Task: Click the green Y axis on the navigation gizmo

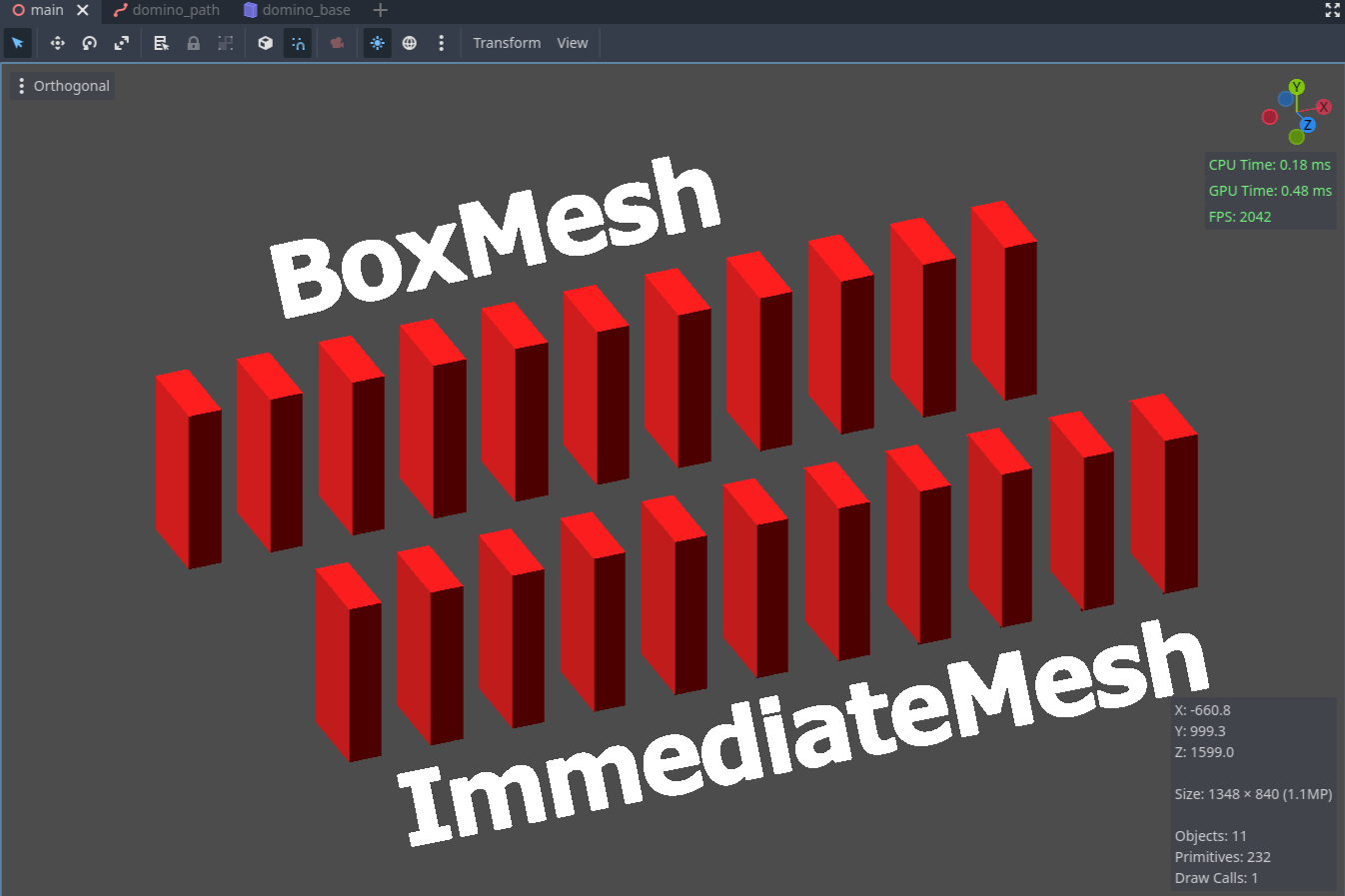Action: point(1296,86)
